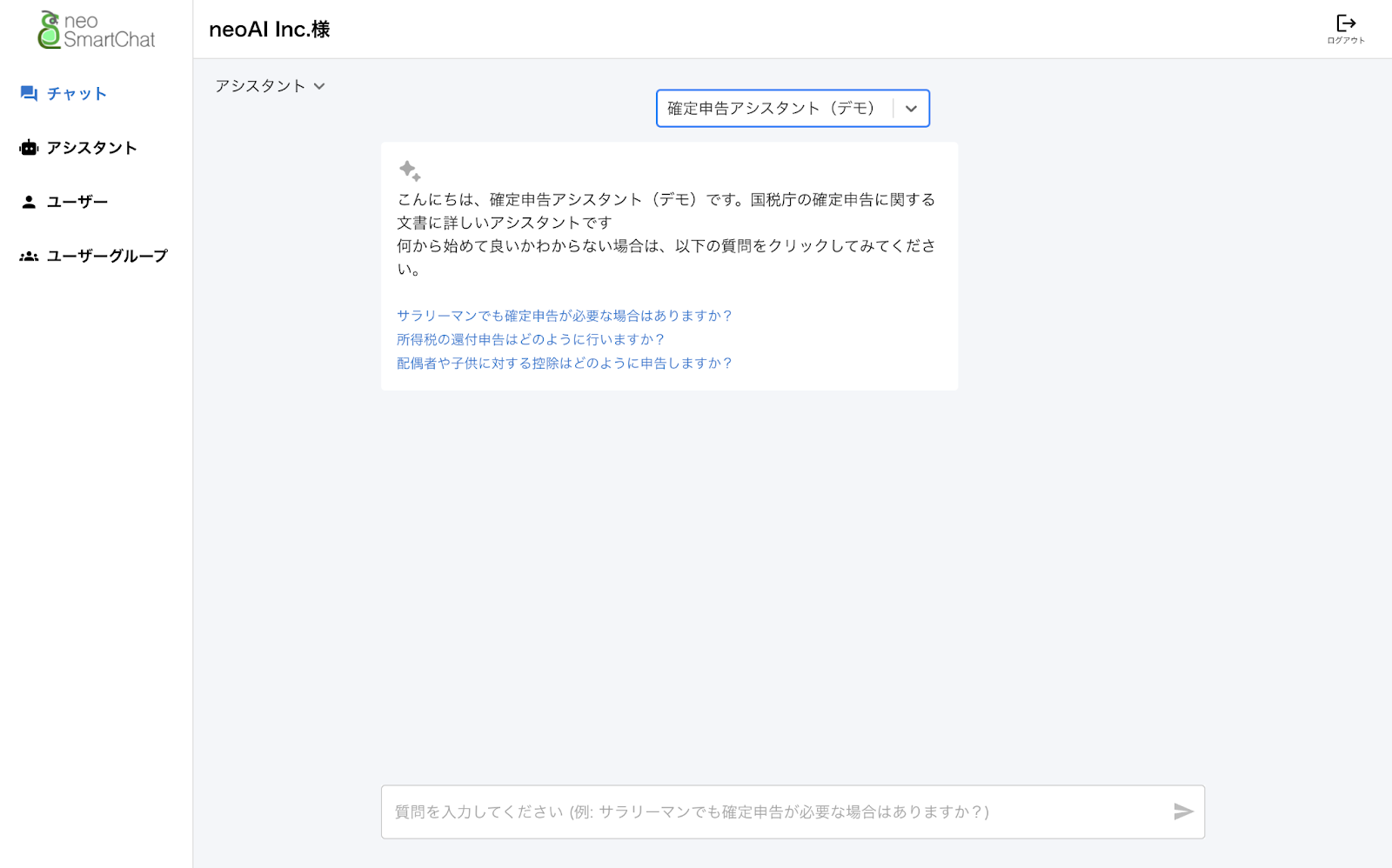Click the neo SmartChat owl logo

tap(50, 30)
